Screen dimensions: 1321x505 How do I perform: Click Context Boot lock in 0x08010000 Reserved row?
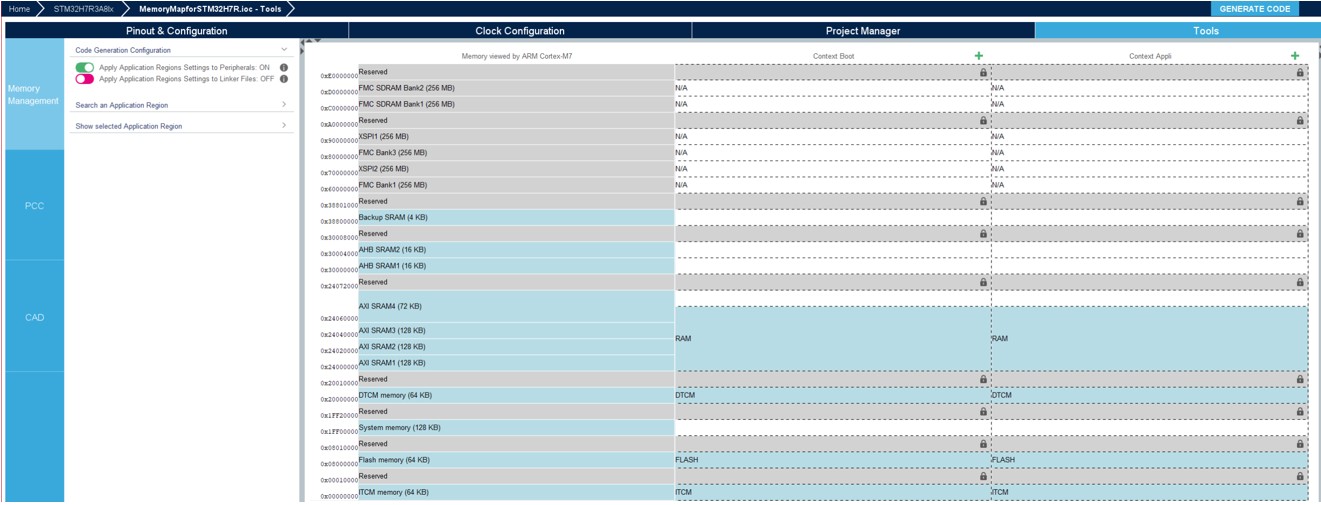(x=983, y=444)
